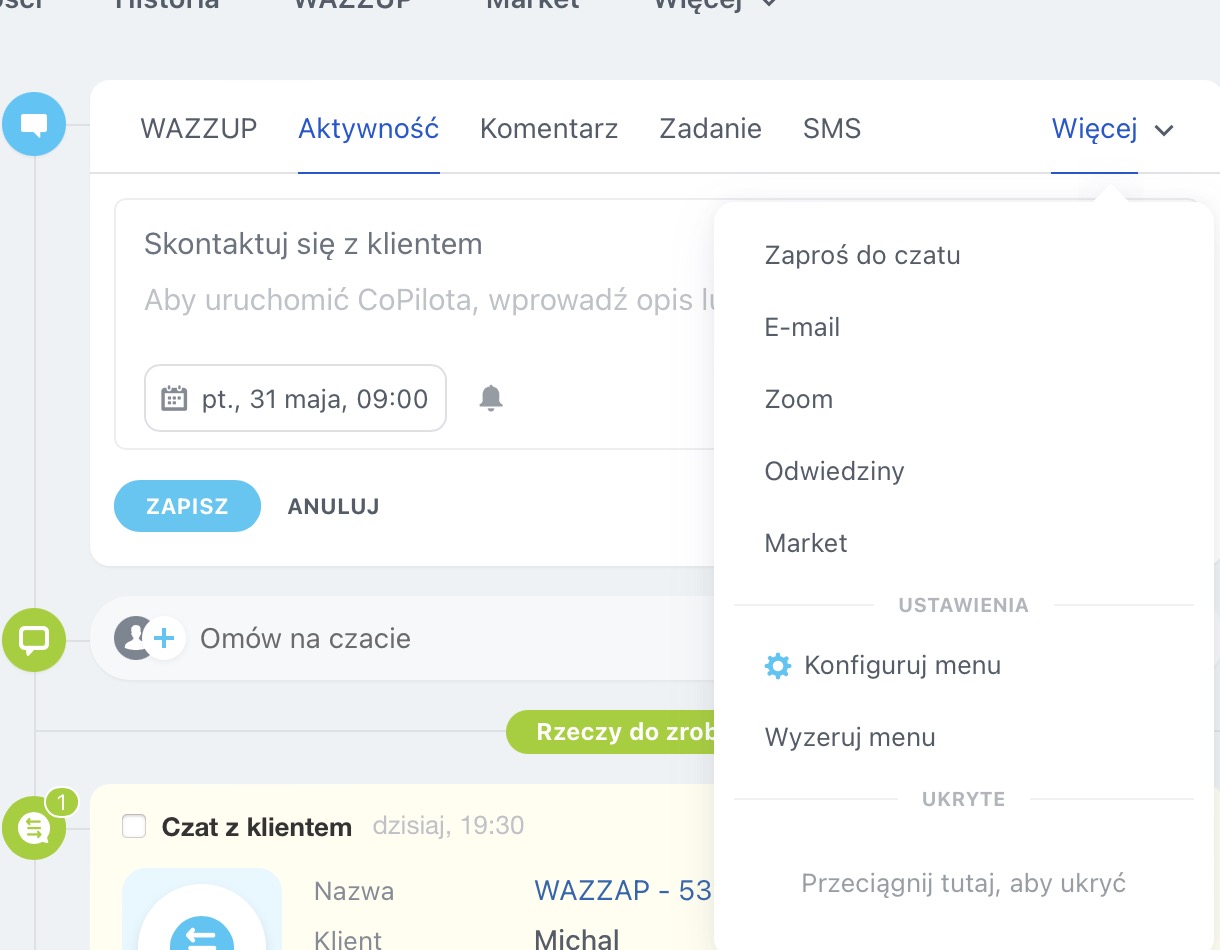1220x950 pixels.
Task: Click the reminder bell icon
Action: [490, 398]
